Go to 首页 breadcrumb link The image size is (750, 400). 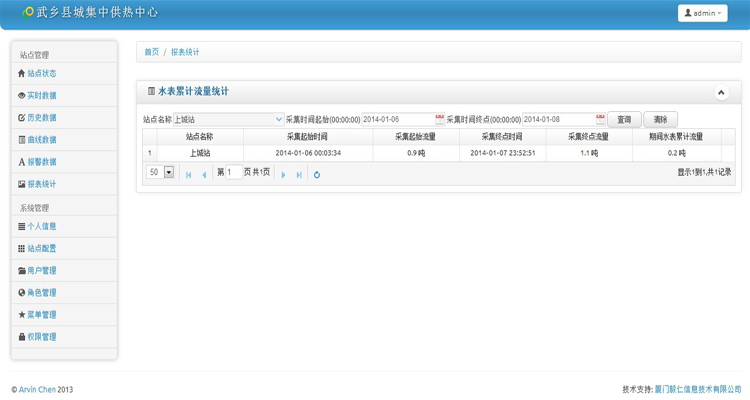(x=152, y=52)
